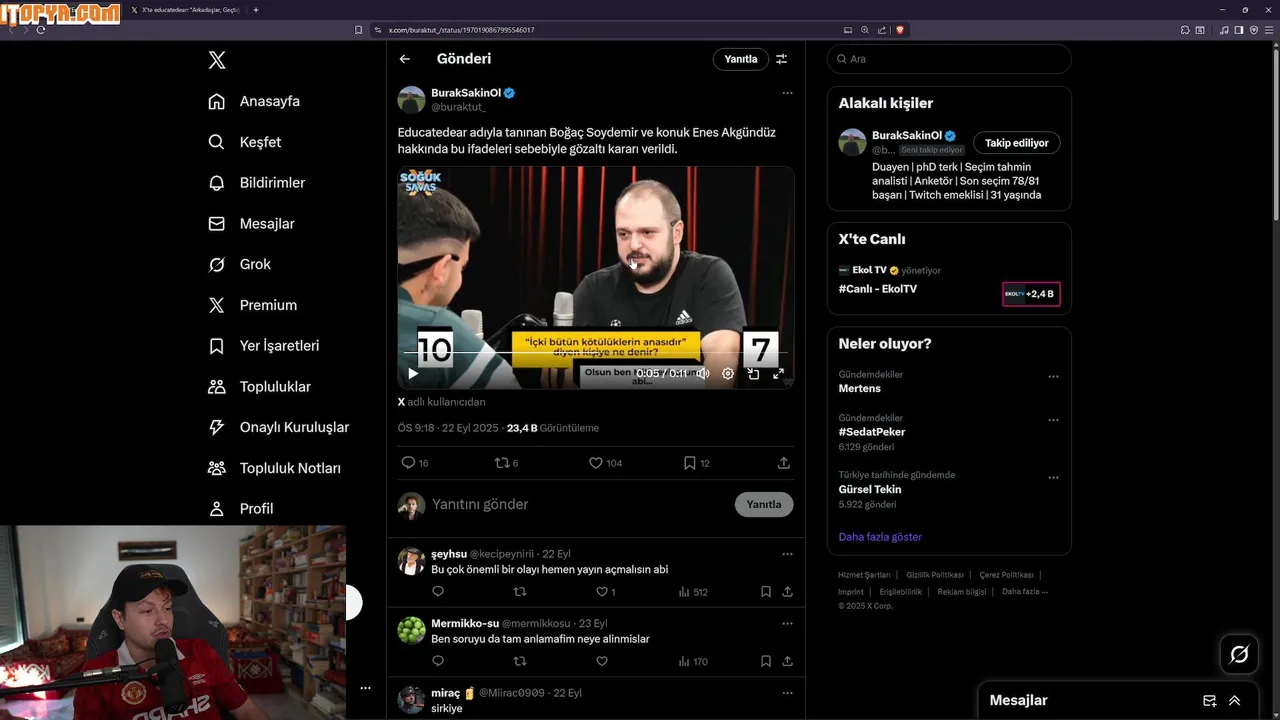Open Profil page
This screenshot has height=720, width=1280.
click(240, 509)
